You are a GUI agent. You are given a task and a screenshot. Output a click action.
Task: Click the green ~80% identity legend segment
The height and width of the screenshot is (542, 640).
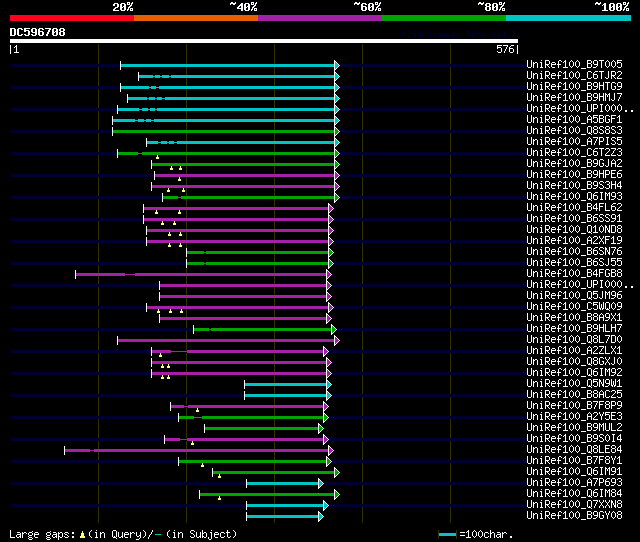[x=444, y=18]
